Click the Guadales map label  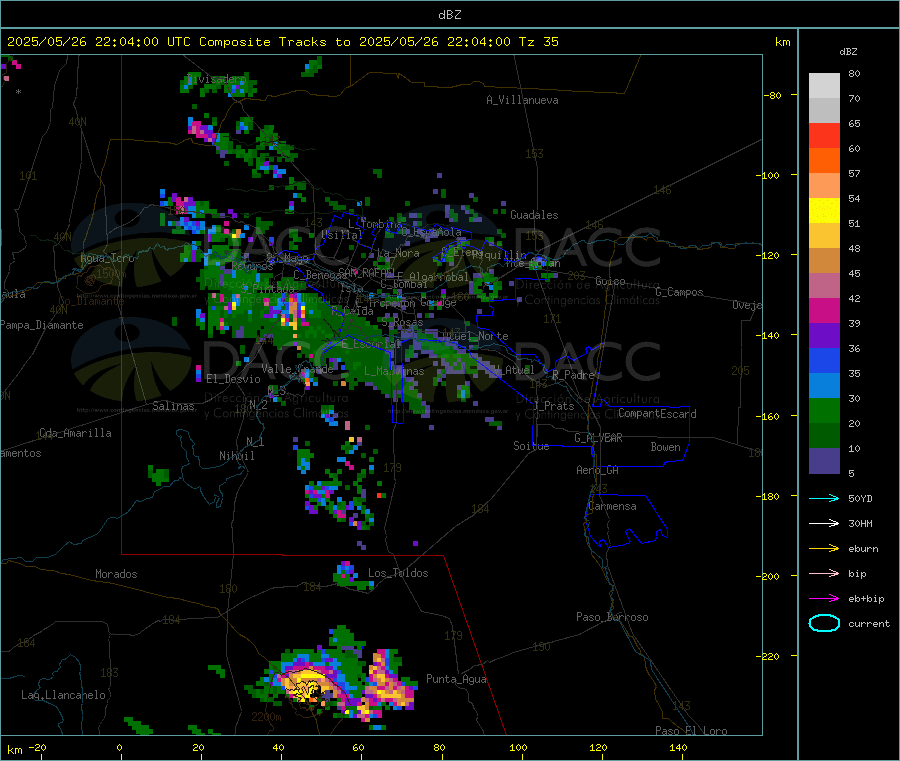(x=534, y=215)
